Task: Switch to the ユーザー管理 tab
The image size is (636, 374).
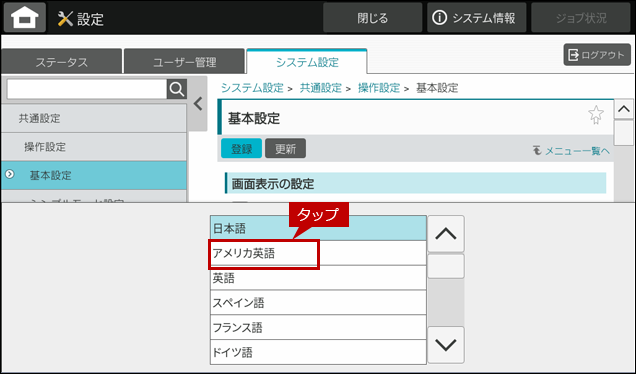Action: (x=185, y=62)
